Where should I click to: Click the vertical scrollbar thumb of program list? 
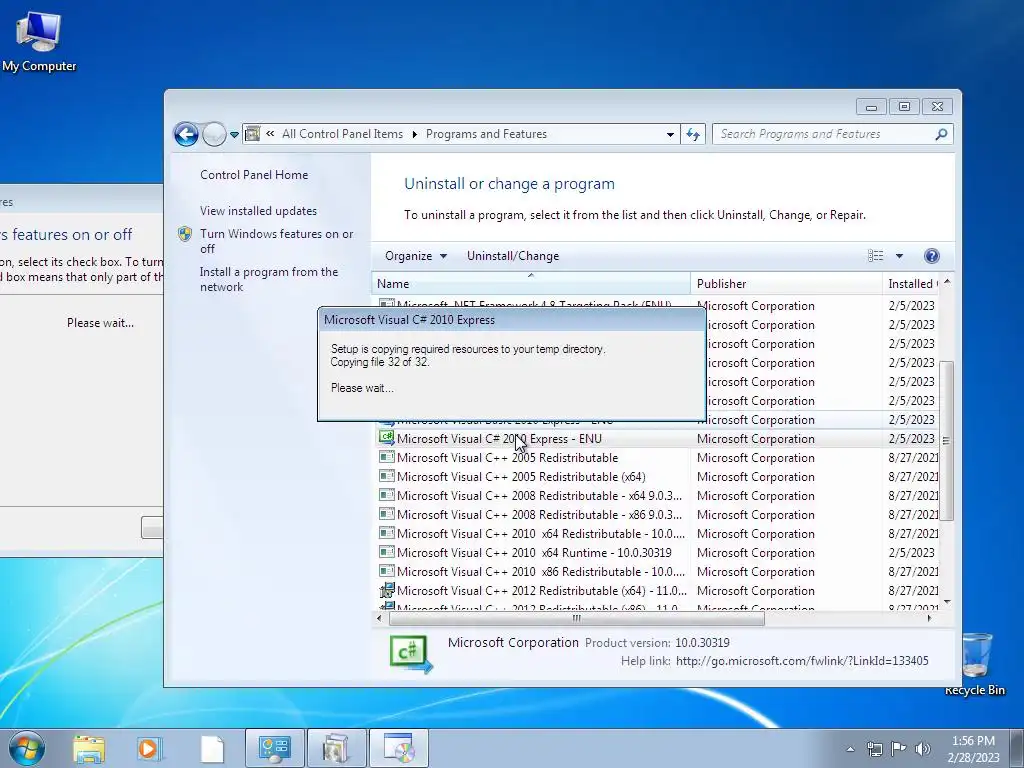[x=947, y=441]
